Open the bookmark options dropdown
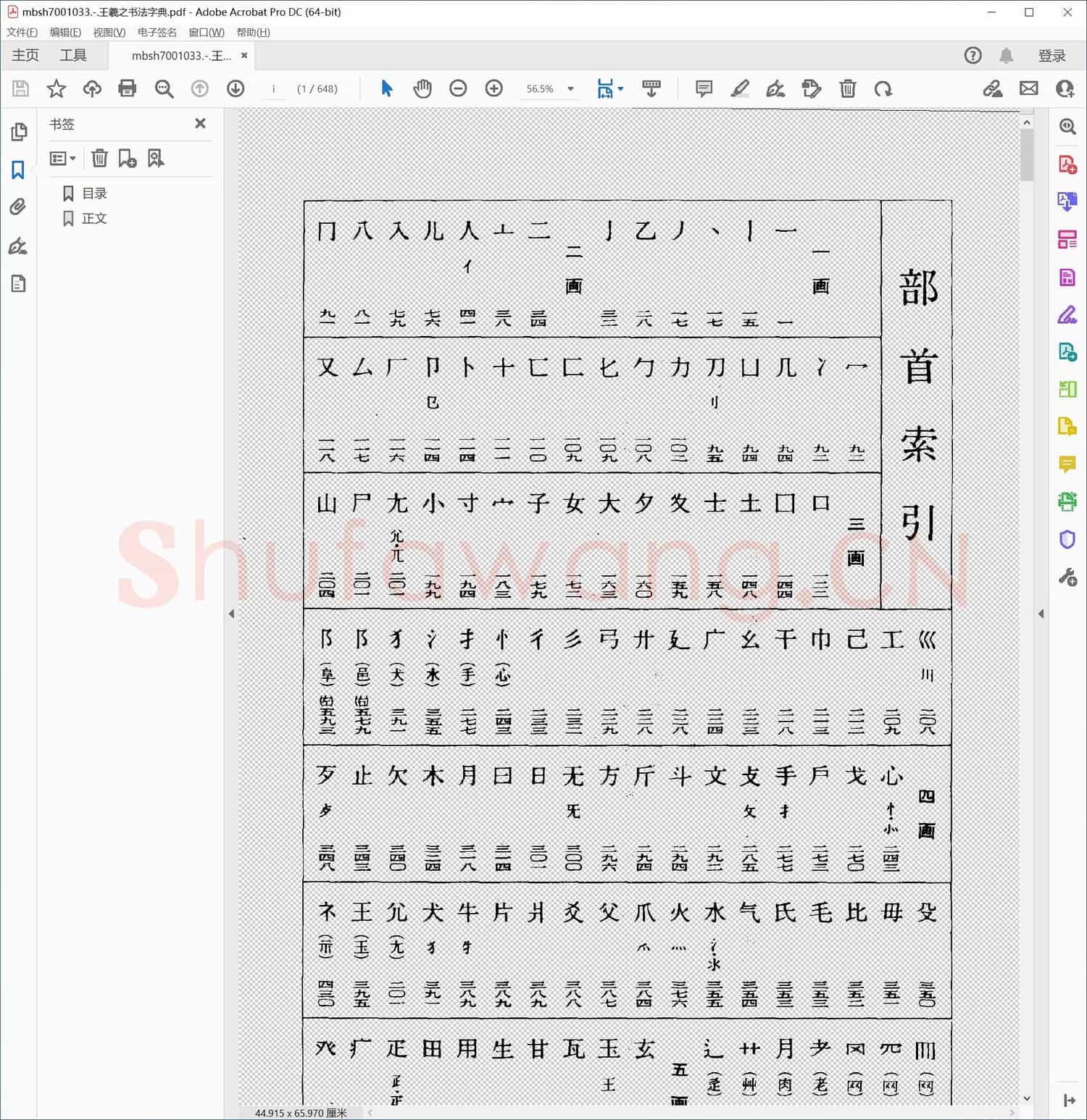The width and height of the screenshot is (1087, 1120). pos(63,158)
